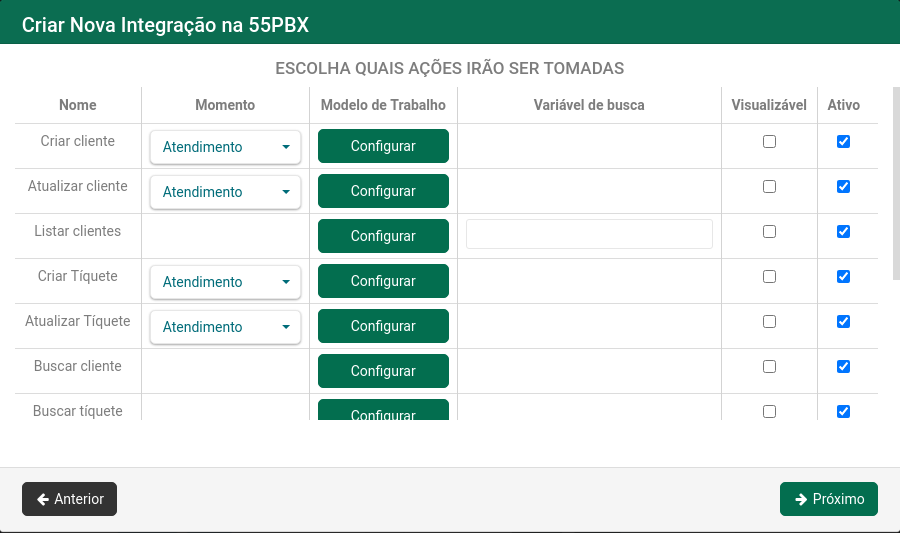This screenshot has height=533, width=900.
Task: Uncheck Ativo for Listar clientes
Action: 843,231
